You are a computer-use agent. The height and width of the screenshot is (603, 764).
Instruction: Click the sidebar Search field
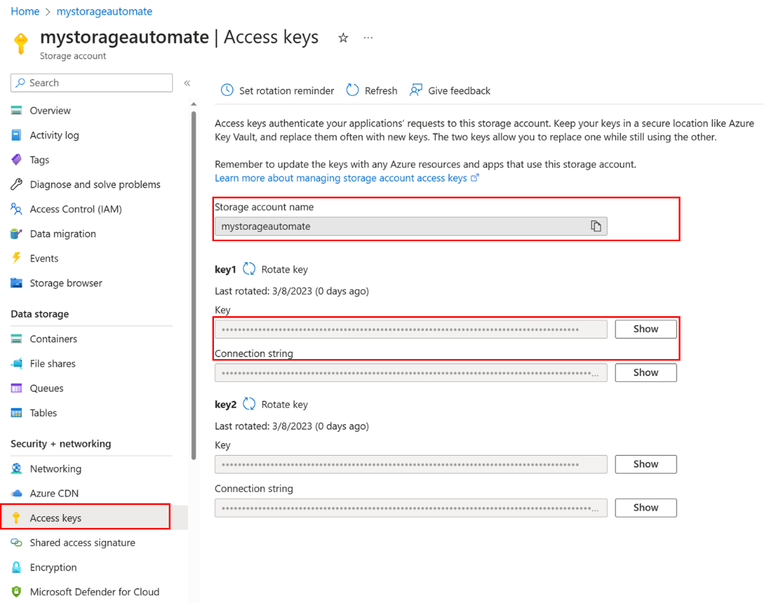pyautogui.click(x=92, y=83)
